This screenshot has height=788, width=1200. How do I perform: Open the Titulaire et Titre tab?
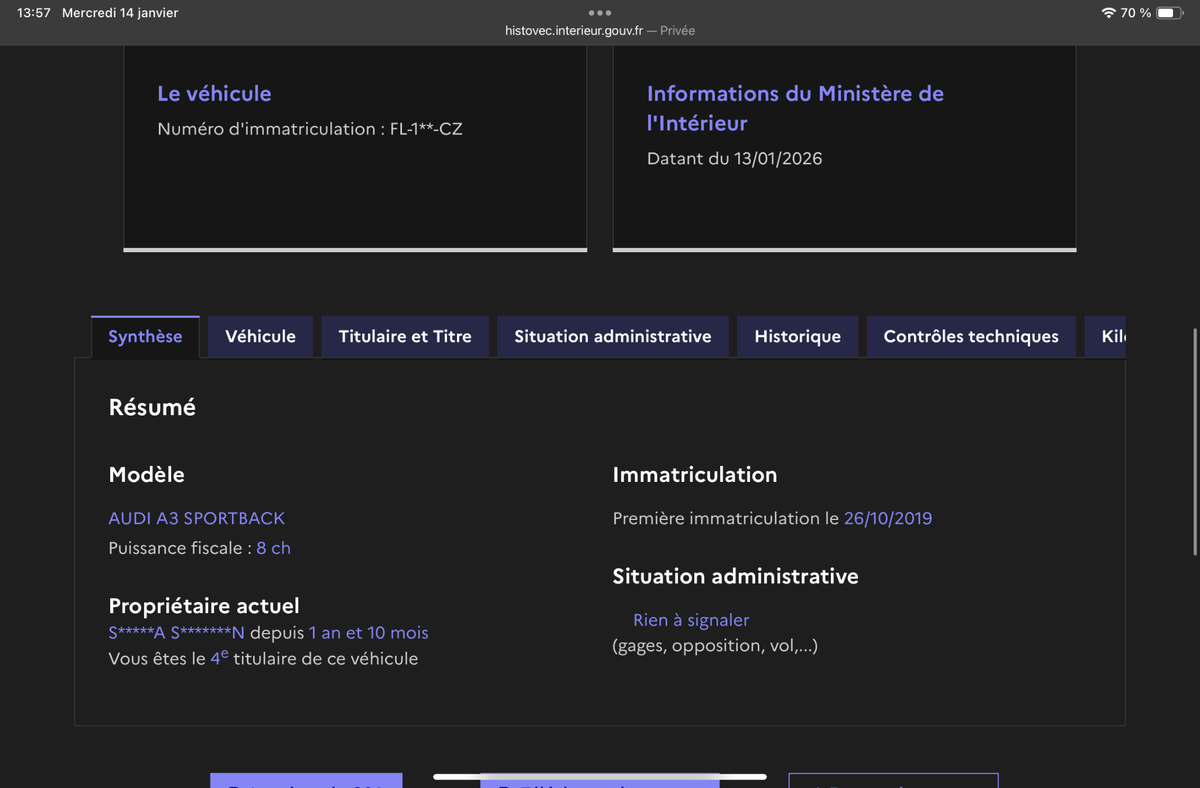pyautogui.click(x=405, y=337)
